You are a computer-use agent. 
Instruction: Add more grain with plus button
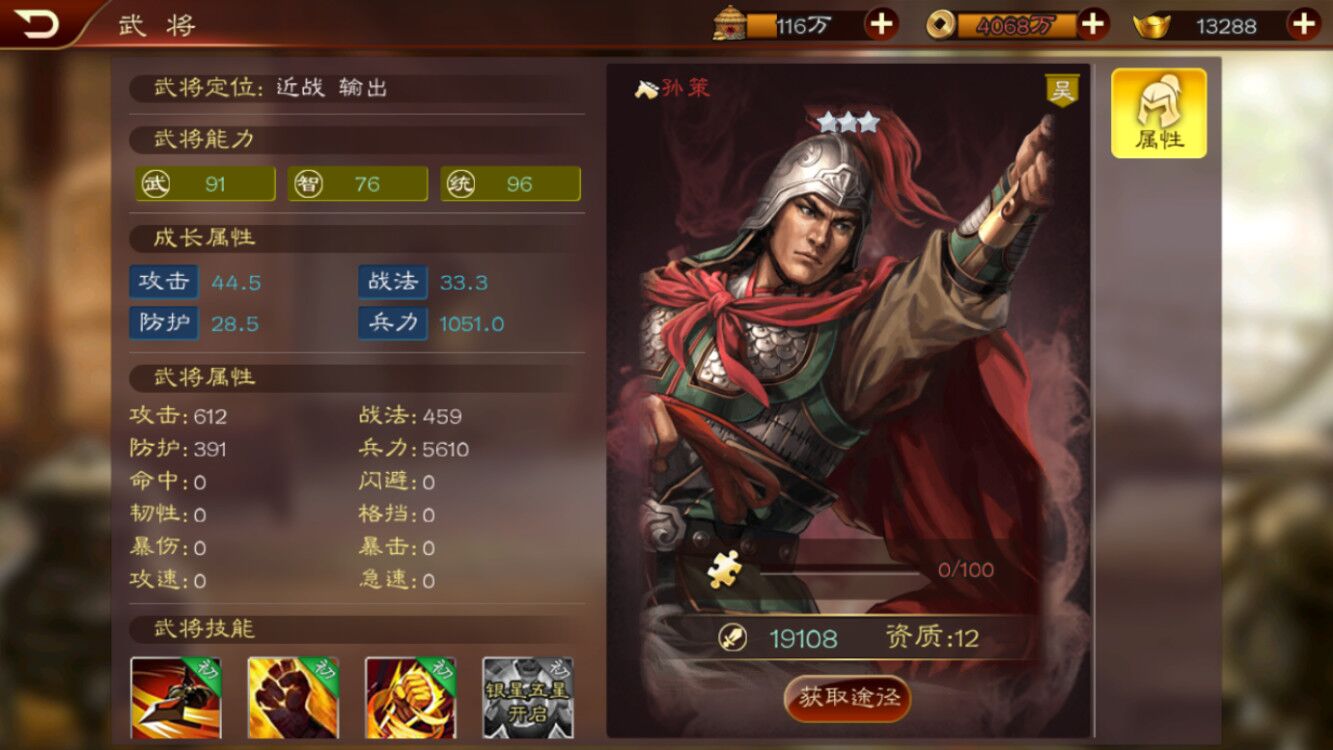coord(881,23)
